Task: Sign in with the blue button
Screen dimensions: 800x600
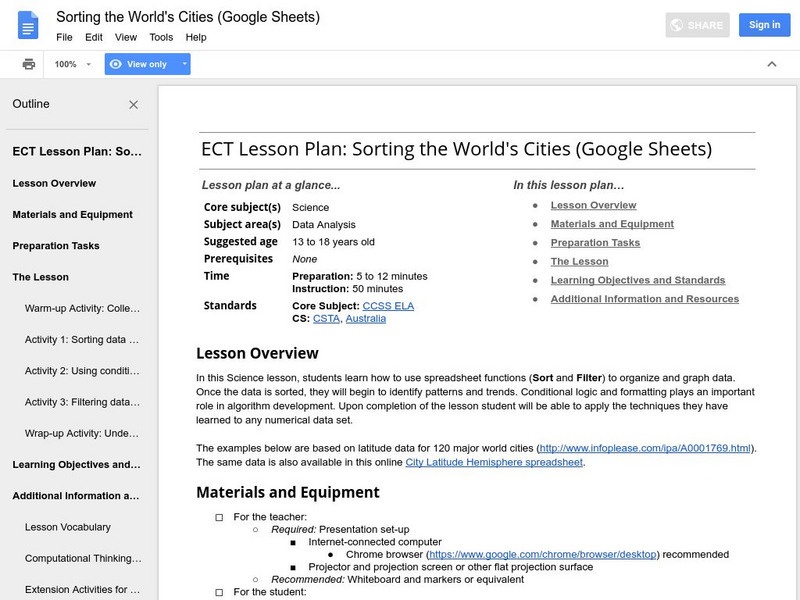Action: 764,25
